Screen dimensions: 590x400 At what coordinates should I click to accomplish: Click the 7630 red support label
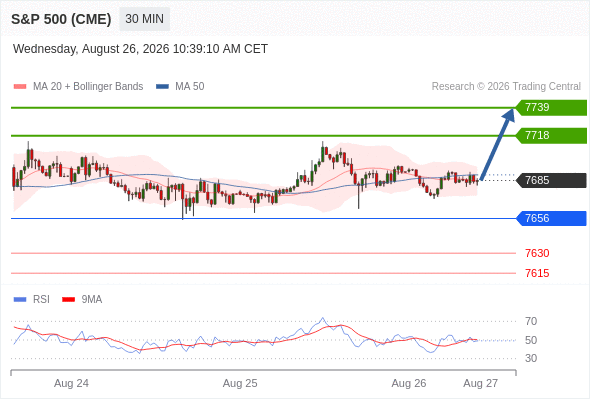537,253
